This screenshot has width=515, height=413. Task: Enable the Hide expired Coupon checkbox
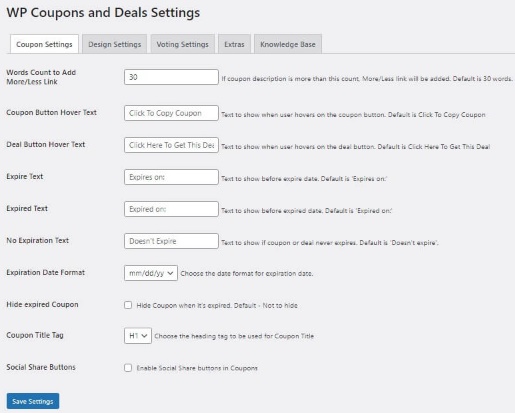pos(128,305)
